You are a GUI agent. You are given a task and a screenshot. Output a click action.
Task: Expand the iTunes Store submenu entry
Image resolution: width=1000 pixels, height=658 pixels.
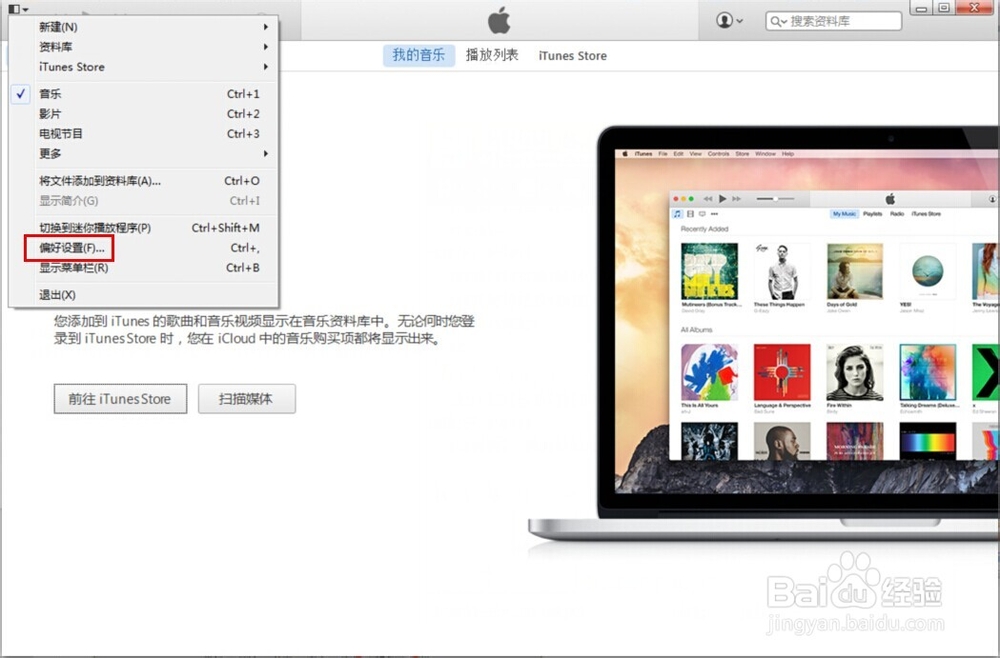point(144,67)
